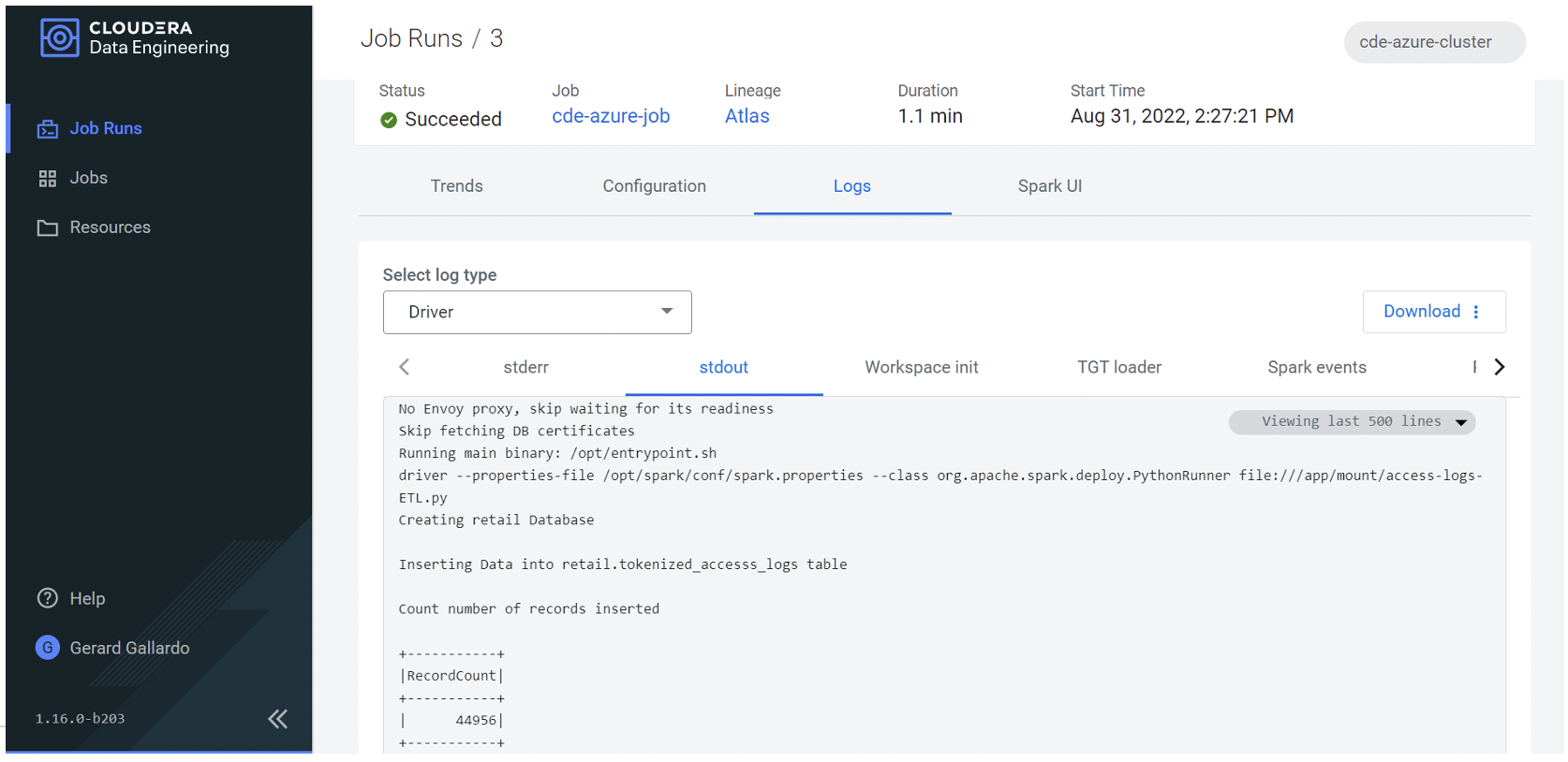This screenshot has height=762, width=1568.
Task: Select the stdout log tab
Action: [x=724, y=368]
